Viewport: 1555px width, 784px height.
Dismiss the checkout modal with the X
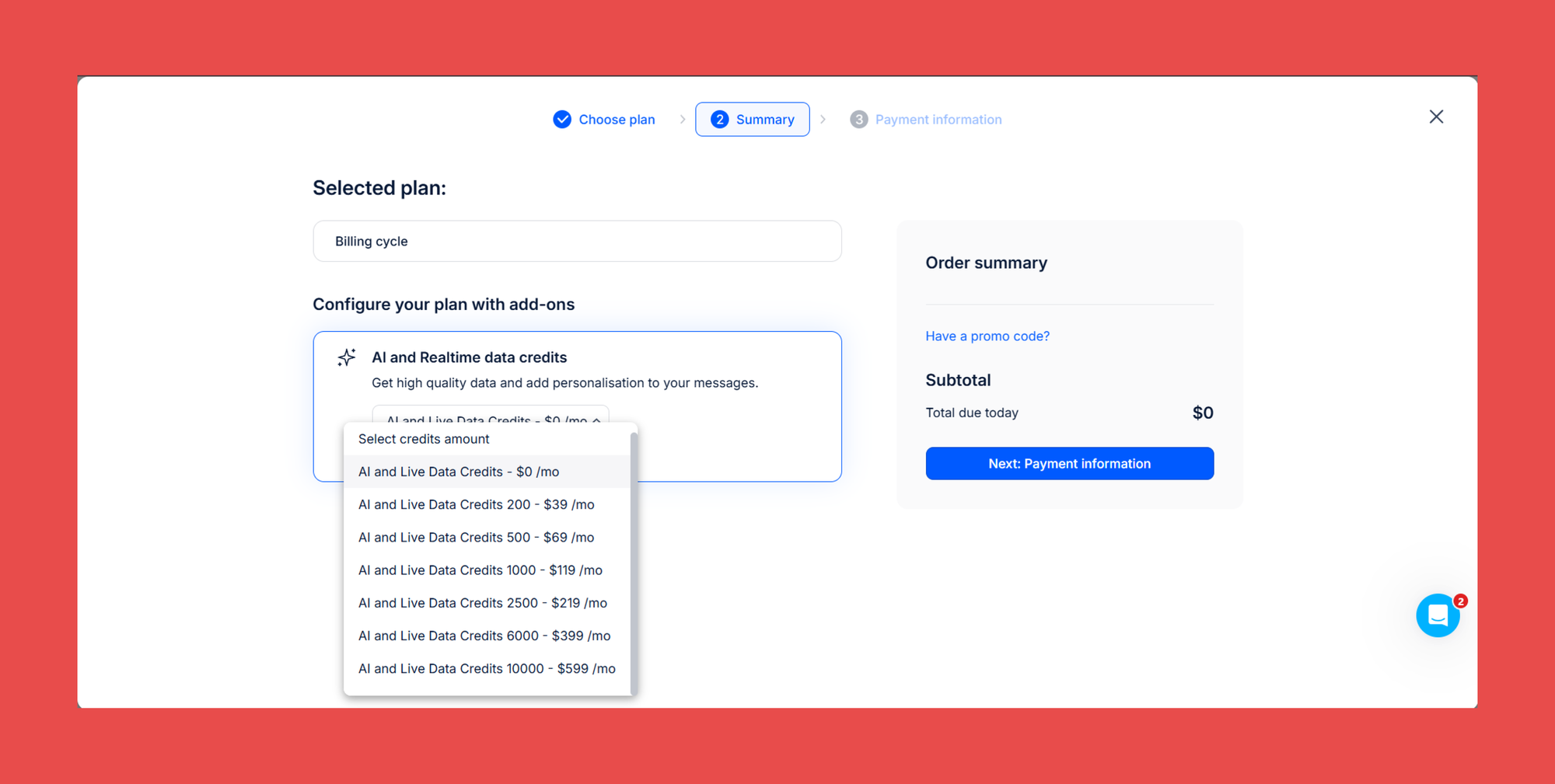click(1436, 117)
